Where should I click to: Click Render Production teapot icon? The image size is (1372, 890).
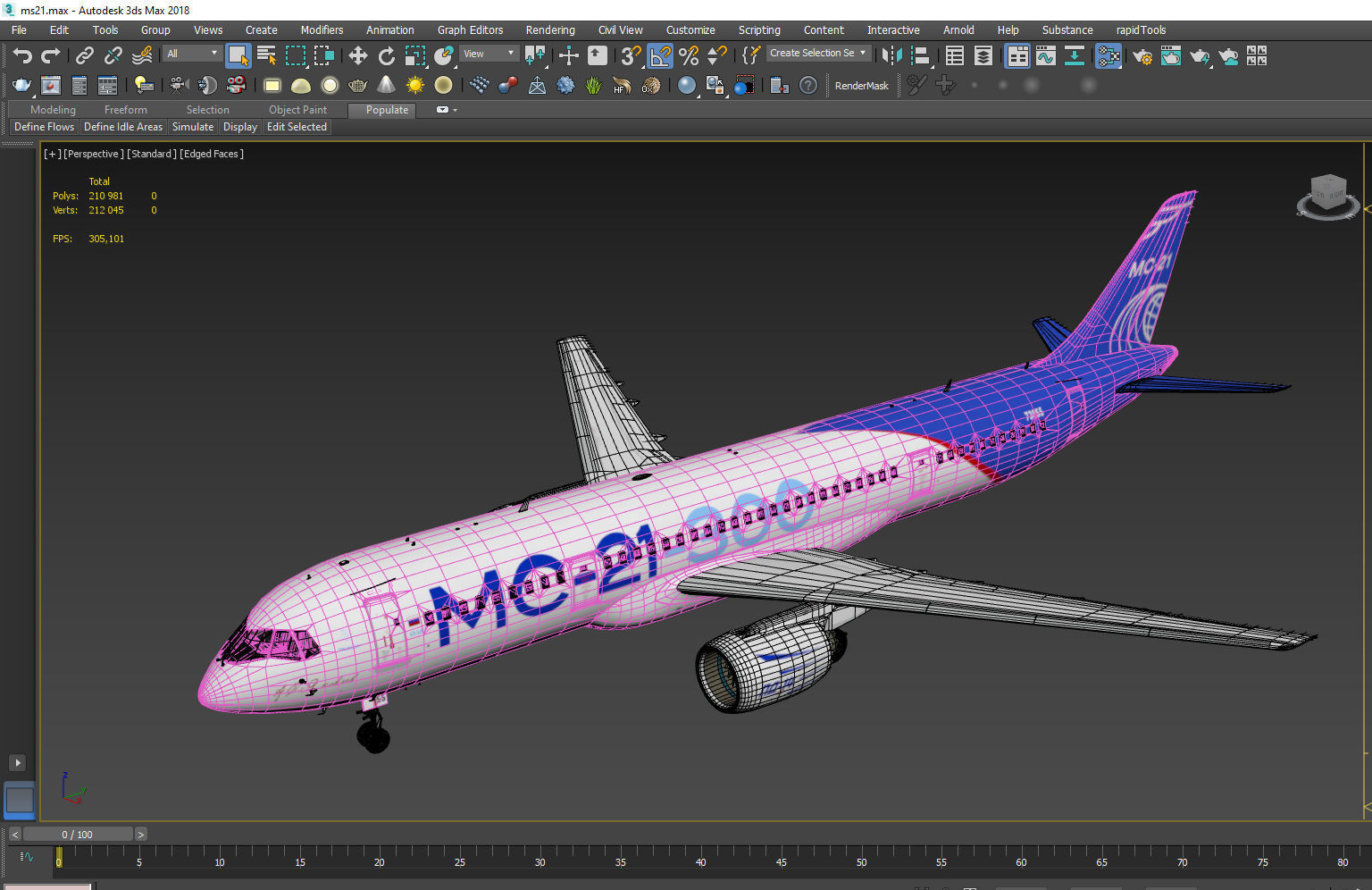(1200, 55)
